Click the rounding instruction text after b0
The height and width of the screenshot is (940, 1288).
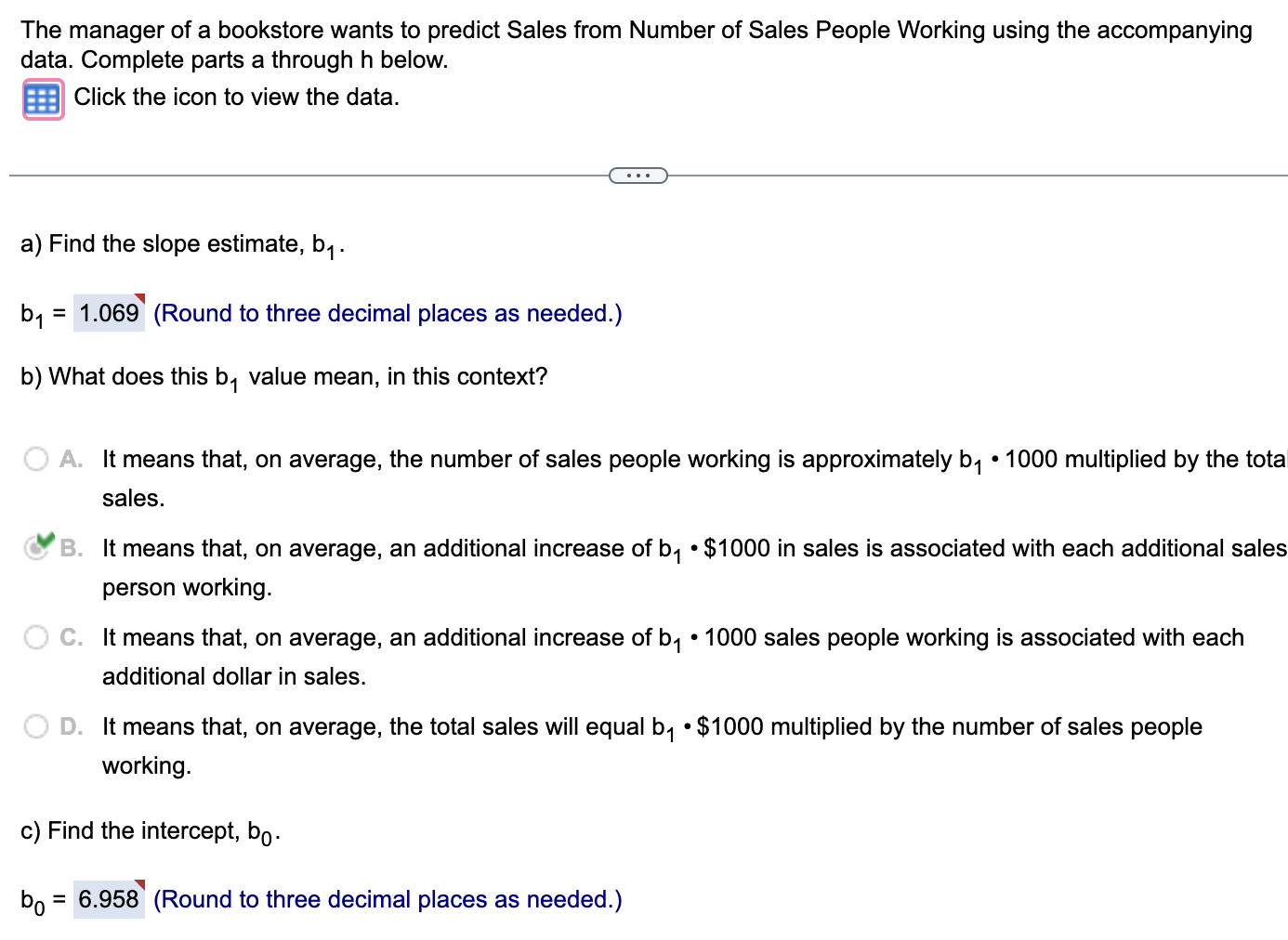point(388,899)
